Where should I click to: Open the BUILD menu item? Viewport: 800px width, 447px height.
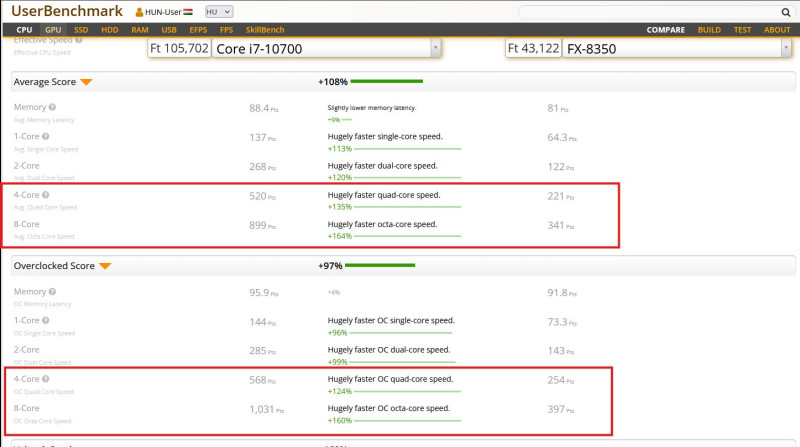[x=709, y=30]
